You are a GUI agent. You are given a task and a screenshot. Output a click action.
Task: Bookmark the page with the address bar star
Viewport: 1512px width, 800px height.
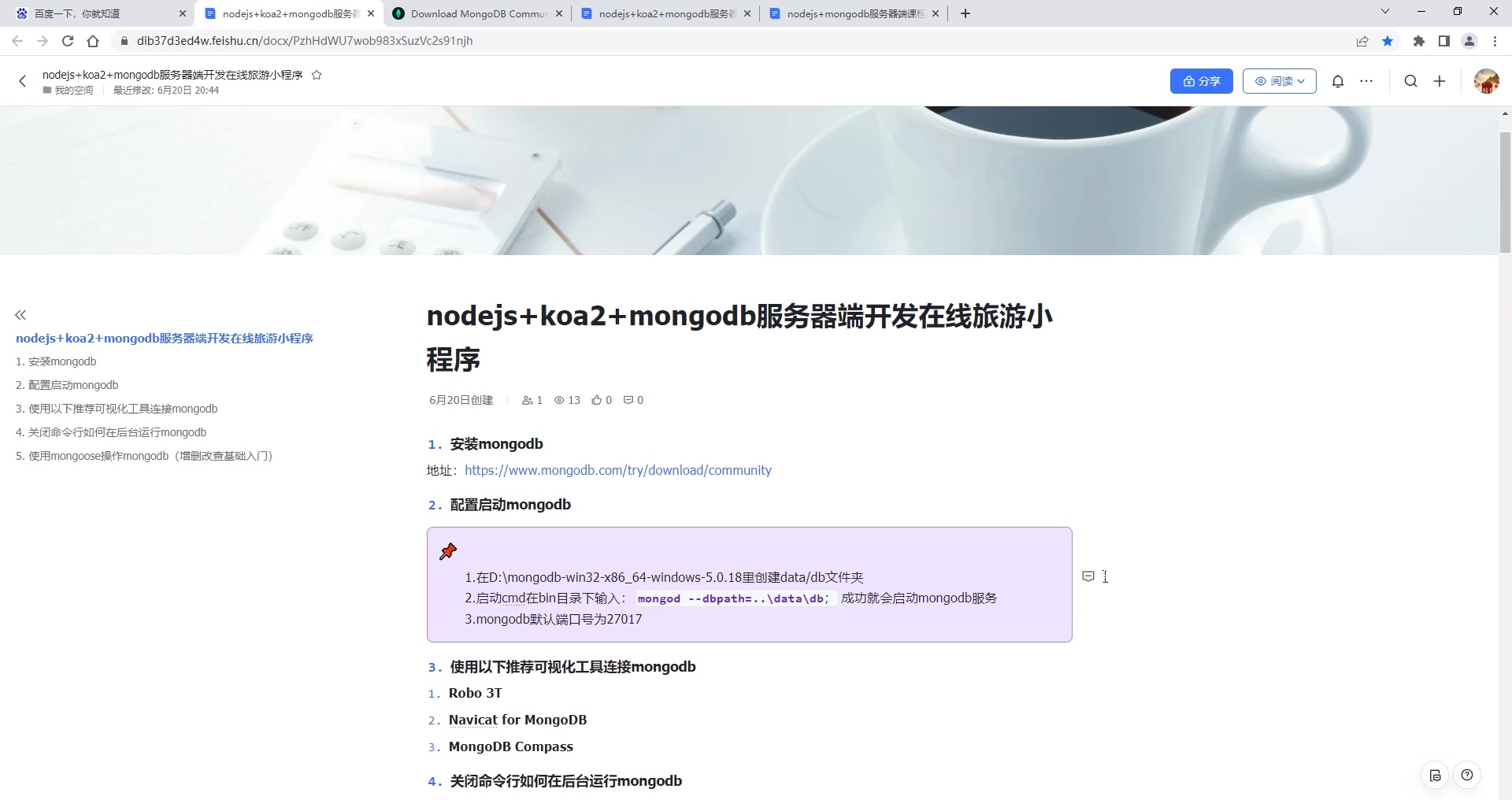(1388, 41)
